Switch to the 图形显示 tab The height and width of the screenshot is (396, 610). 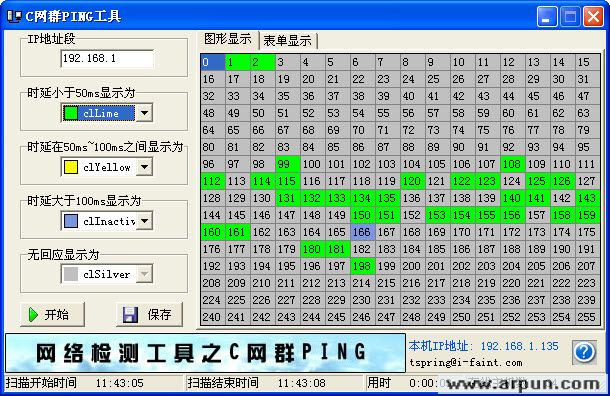click(228, 39)
